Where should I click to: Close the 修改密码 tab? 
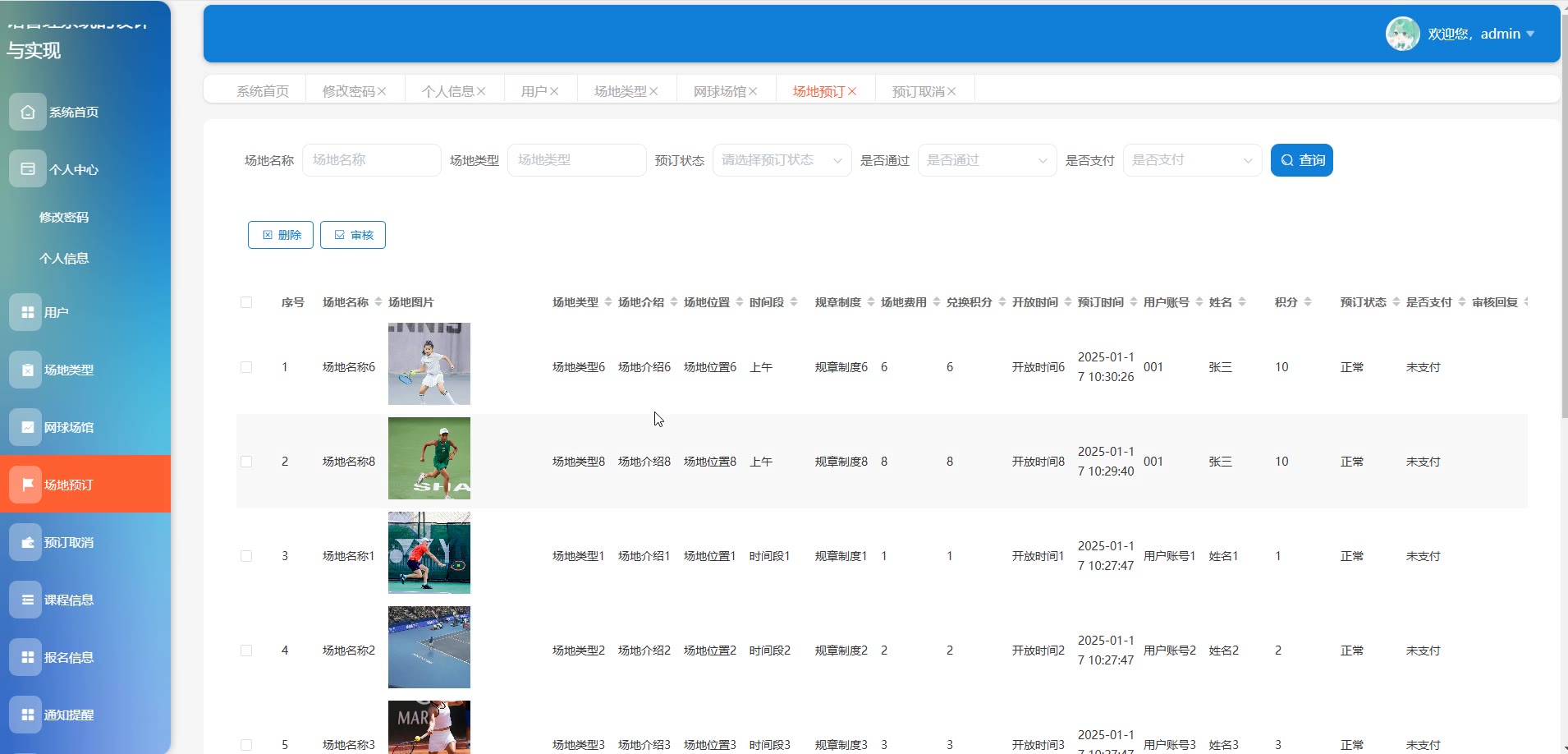pyautogui.click(x=383, y=91)
